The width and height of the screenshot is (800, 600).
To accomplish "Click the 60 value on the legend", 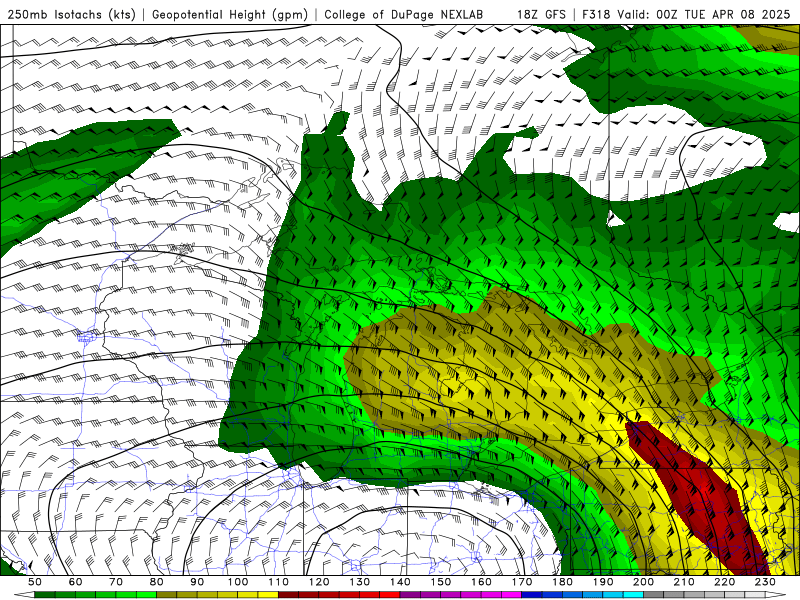I will pos(76,582).
